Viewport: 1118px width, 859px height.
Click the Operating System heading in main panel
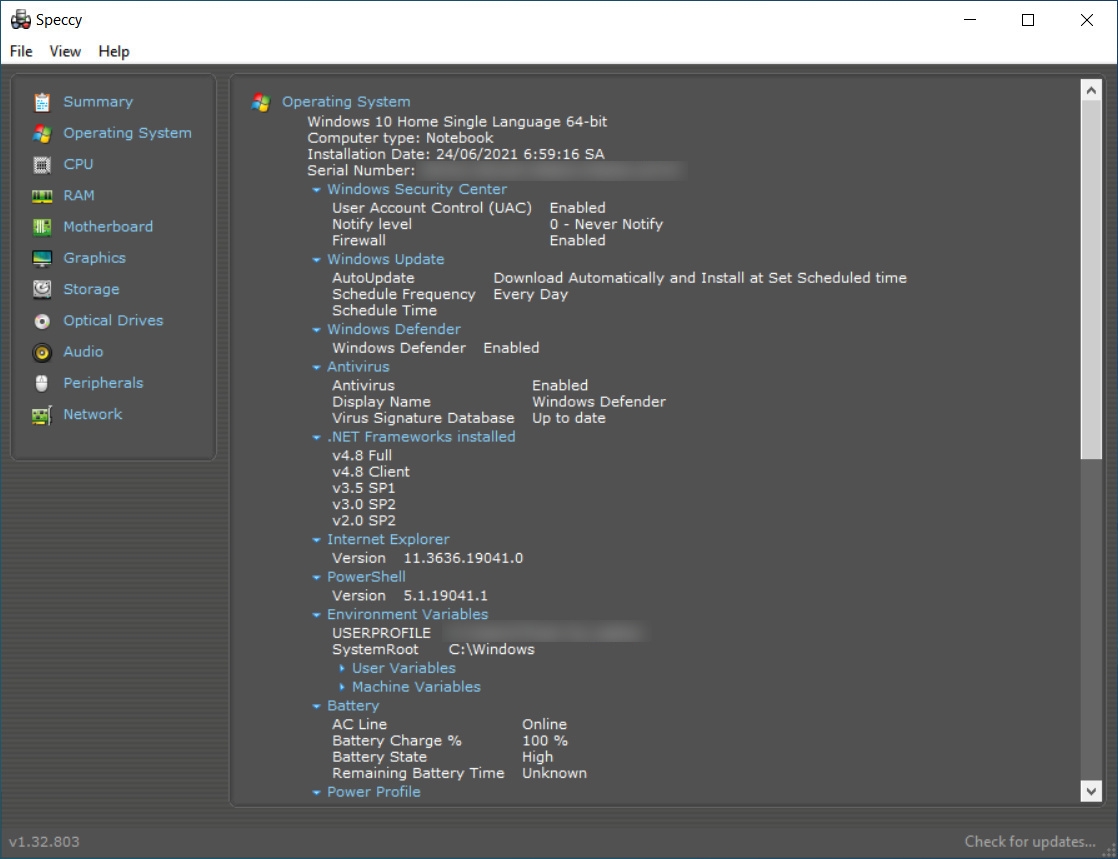point(346,102)
